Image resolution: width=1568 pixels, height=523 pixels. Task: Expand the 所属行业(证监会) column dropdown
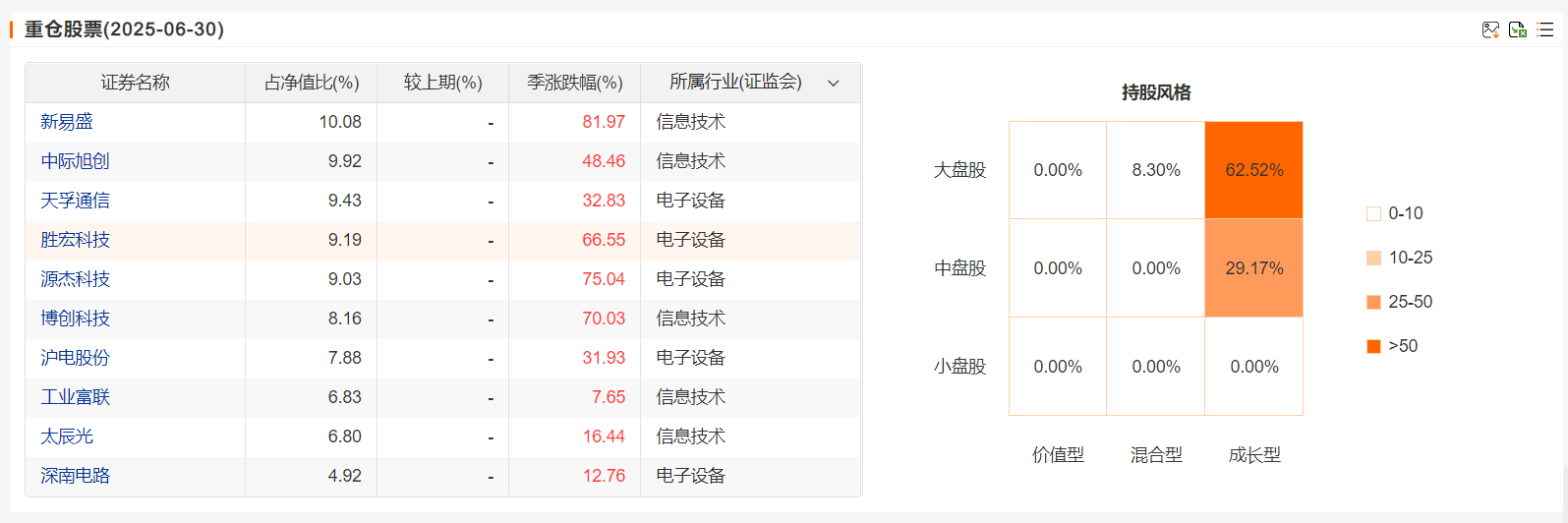point(834,84)
